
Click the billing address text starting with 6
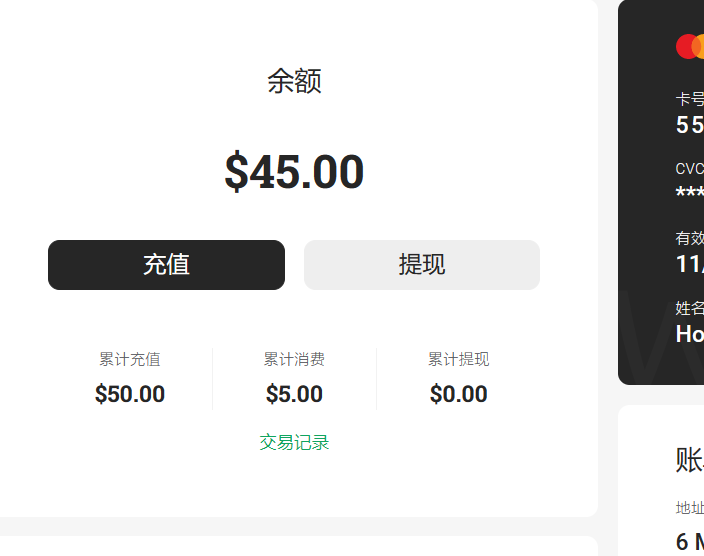(x=690, y=542)
